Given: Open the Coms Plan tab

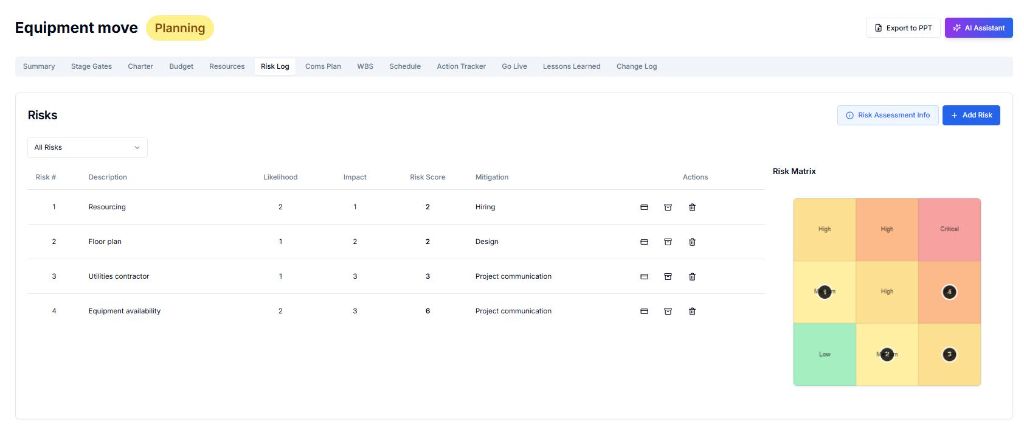Looking at the screenshot, I should point(323,67).
